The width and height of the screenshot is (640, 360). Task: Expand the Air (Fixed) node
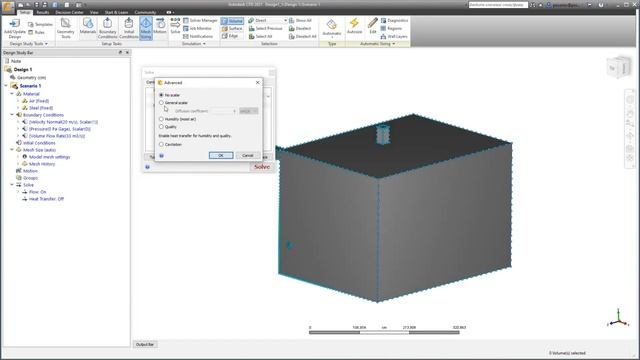click(18, 101)
